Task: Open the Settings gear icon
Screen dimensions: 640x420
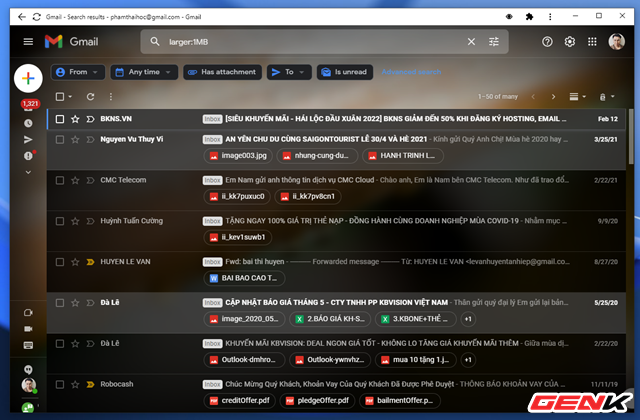Action: [x=570, y=42]
